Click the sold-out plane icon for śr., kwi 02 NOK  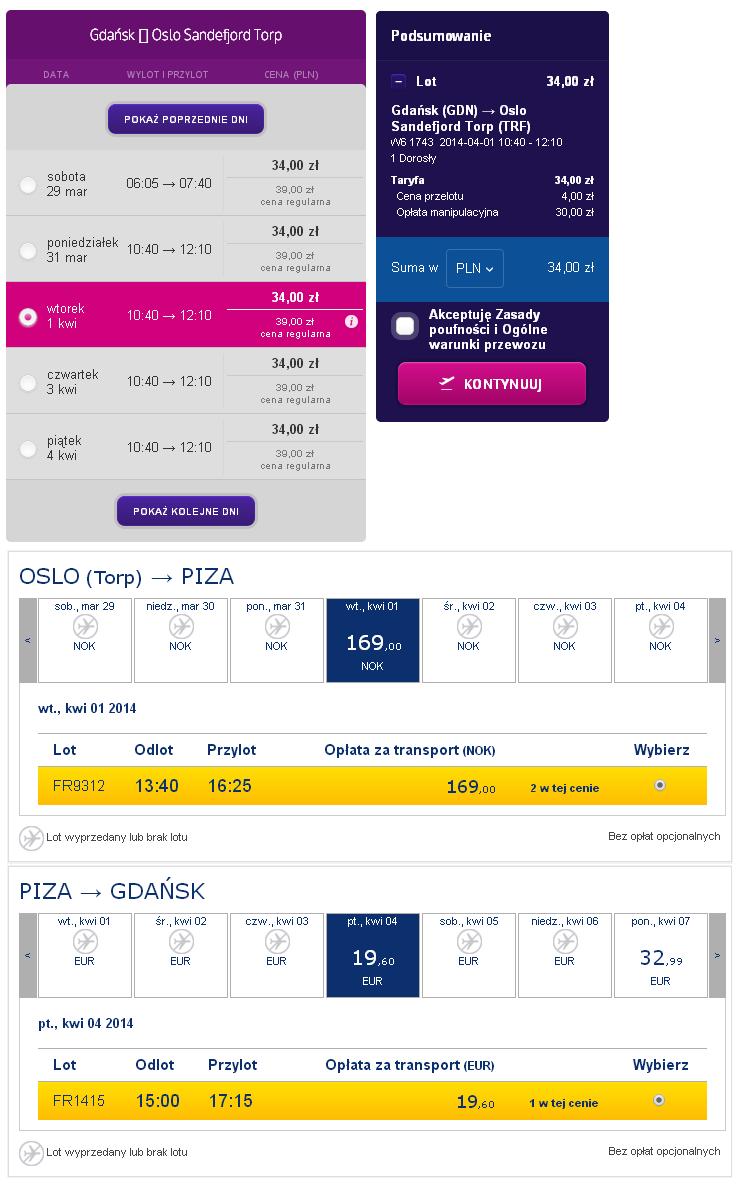pos(469,626)
